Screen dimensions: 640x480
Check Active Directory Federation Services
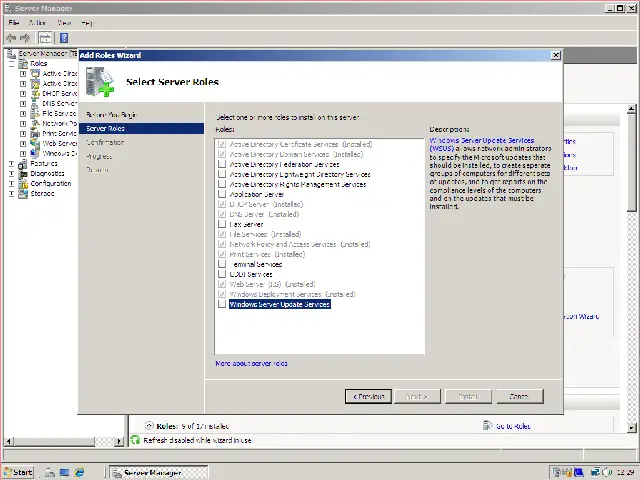(222, 164)
